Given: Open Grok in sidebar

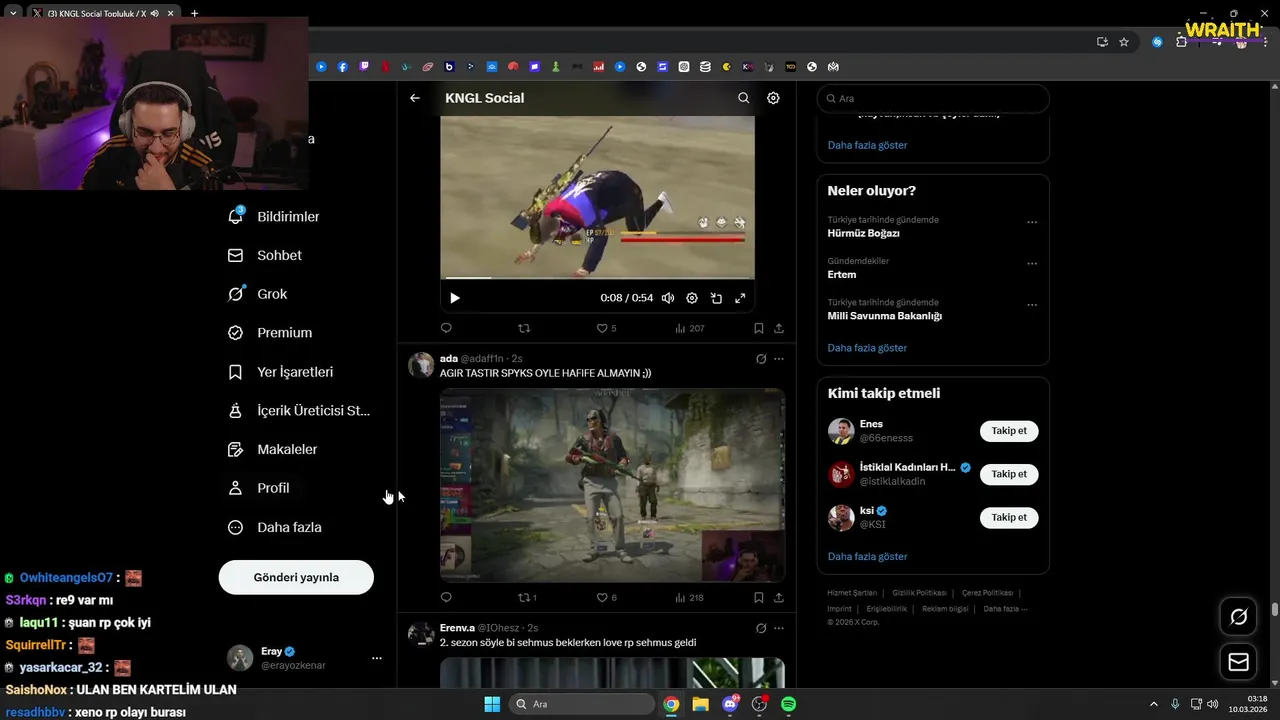Looking at the screenshot, I should pos(258,294).
